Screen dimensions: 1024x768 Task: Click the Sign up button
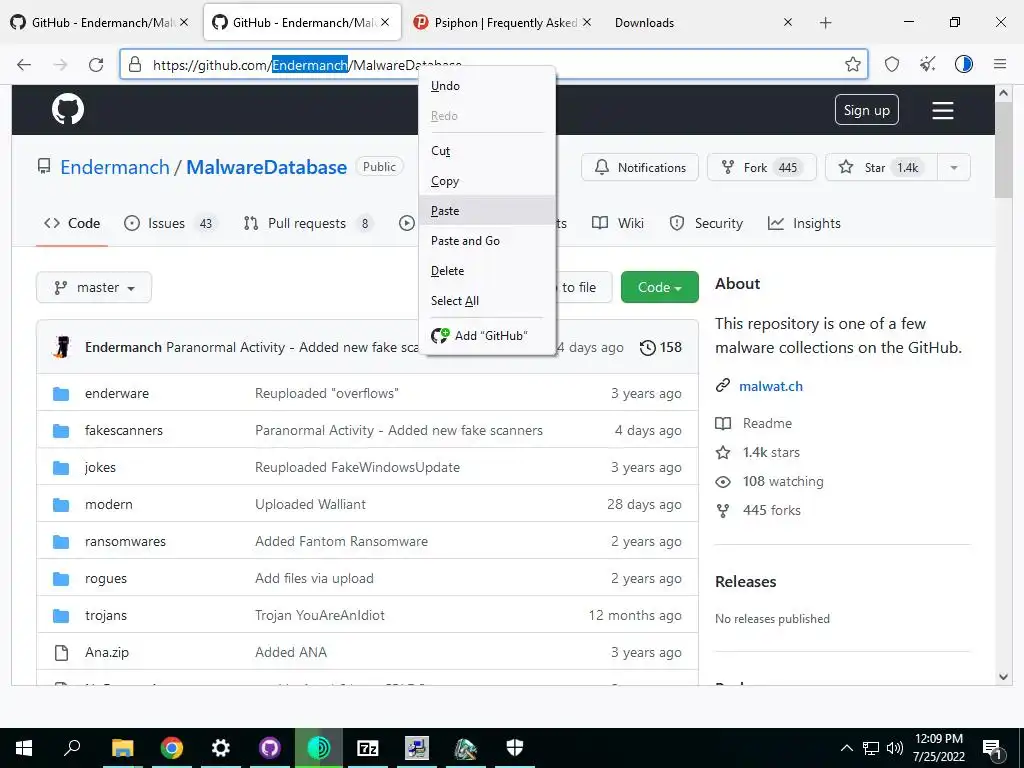pos(867,110)
